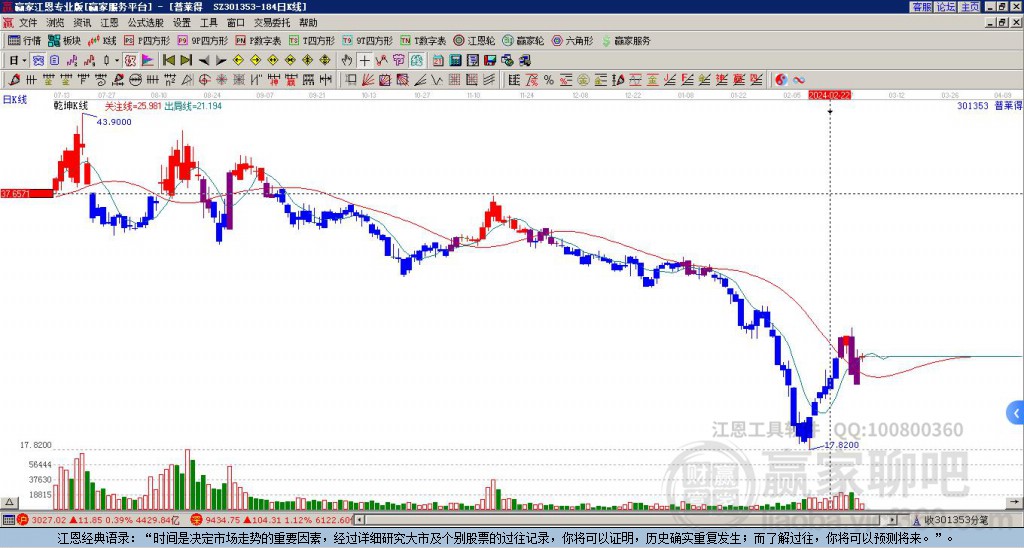Viewport: 1024px width, 548px height.
Task: Click the black right arrow icon
Action: pos(221,61)
